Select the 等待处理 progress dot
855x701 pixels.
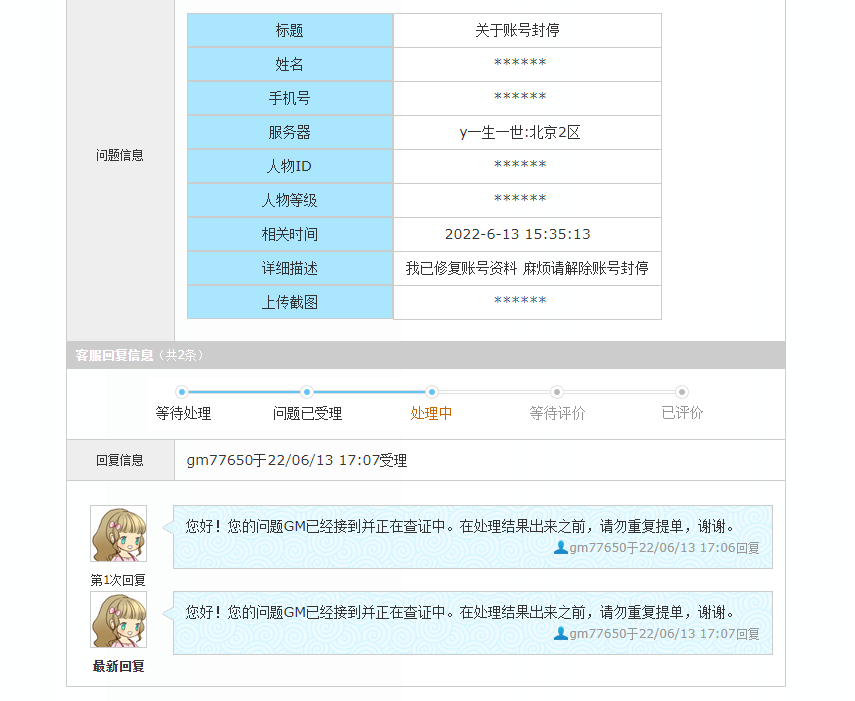point(182,392)
